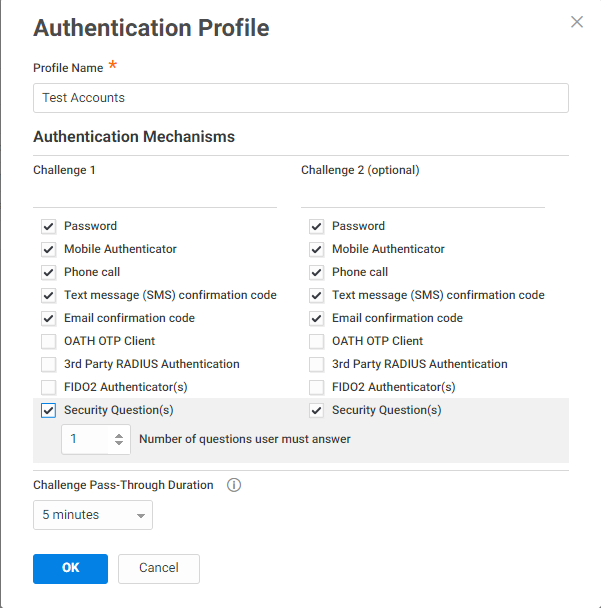This screenshot has width=601, height=608.
Task: Untick Email confirmation code in Challenge 2
Action: pyautogui.click(x=316, y=318)
